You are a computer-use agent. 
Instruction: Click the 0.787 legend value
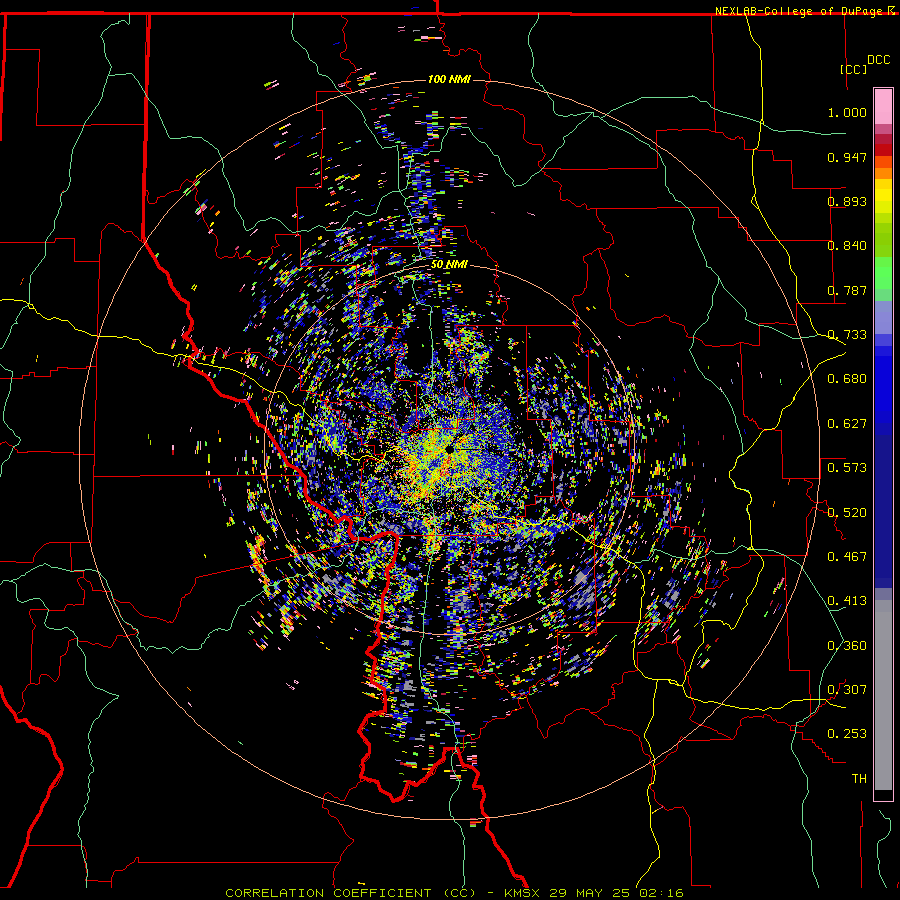pyautogui.click(x=847, y=290)
